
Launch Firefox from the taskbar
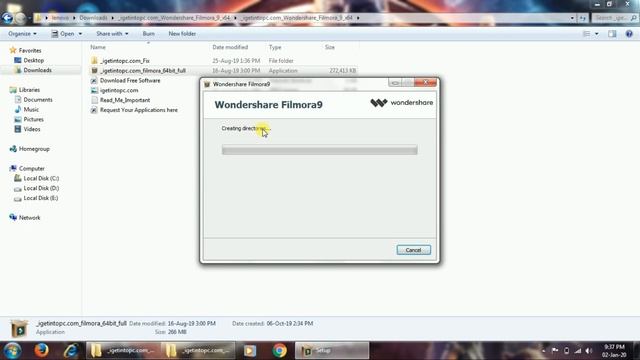pyautogui.click(x=41, y=351)
